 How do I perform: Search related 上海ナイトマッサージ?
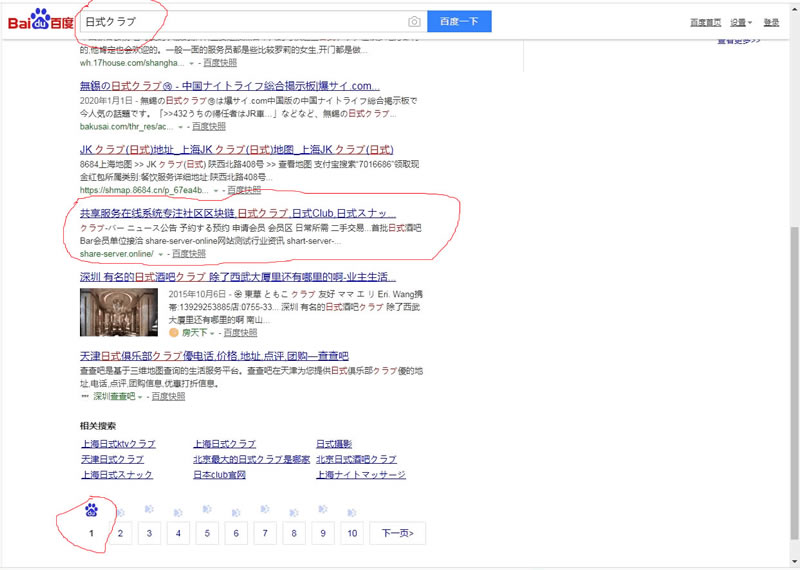361,475
